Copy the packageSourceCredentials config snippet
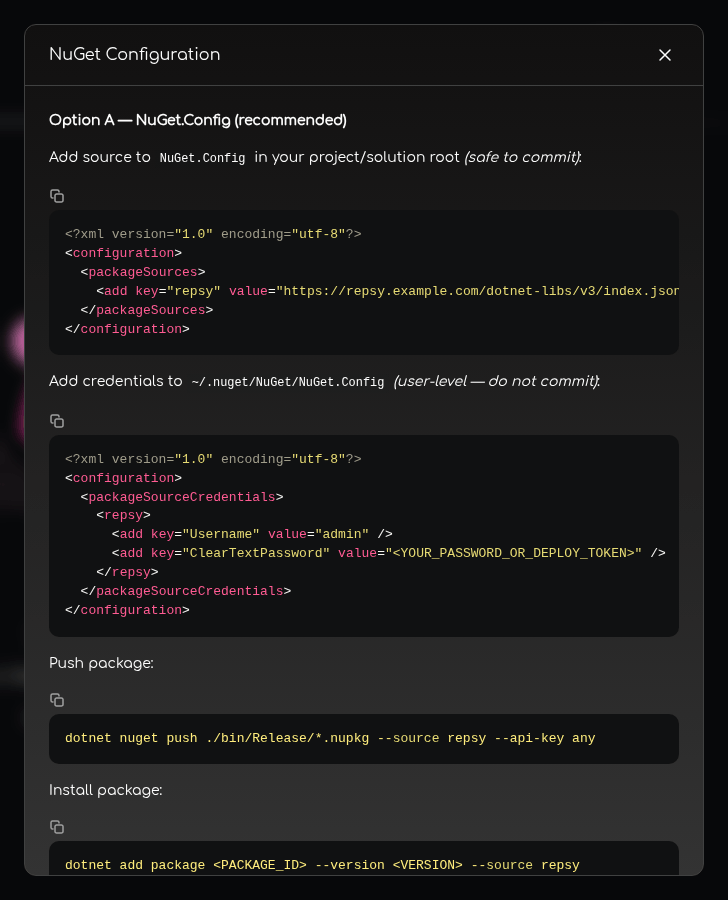 click(x=57, y=421)
